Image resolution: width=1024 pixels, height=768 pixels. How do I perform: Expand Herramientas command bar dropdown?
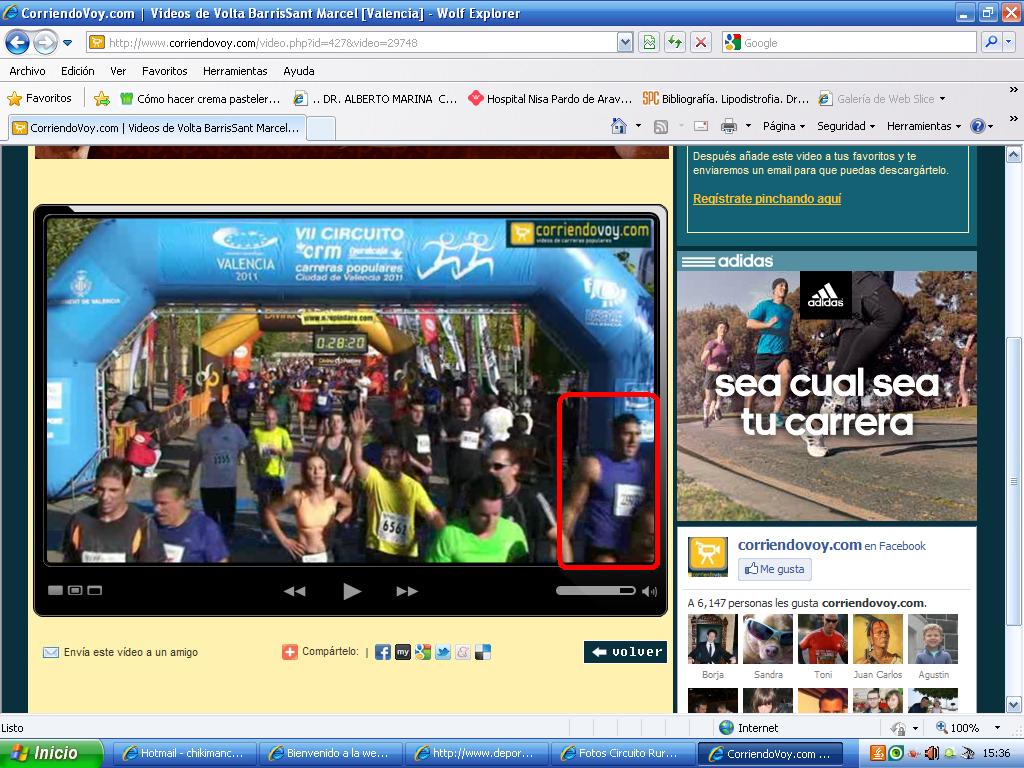coord(923,127)
